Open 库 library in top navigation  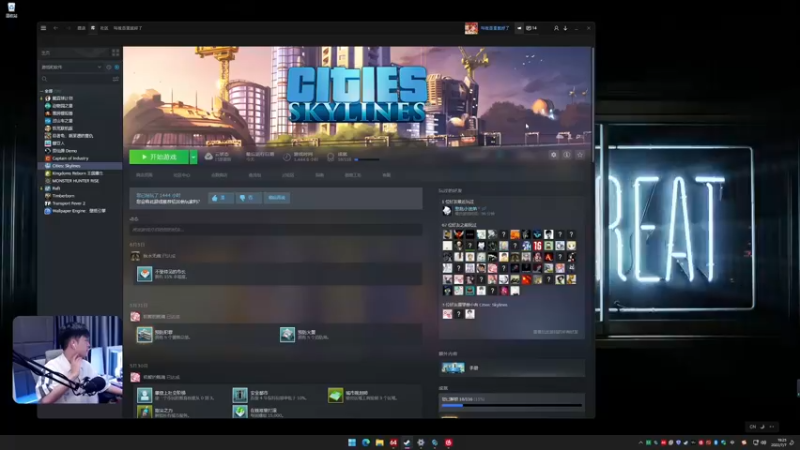click(x=93, y=28)
